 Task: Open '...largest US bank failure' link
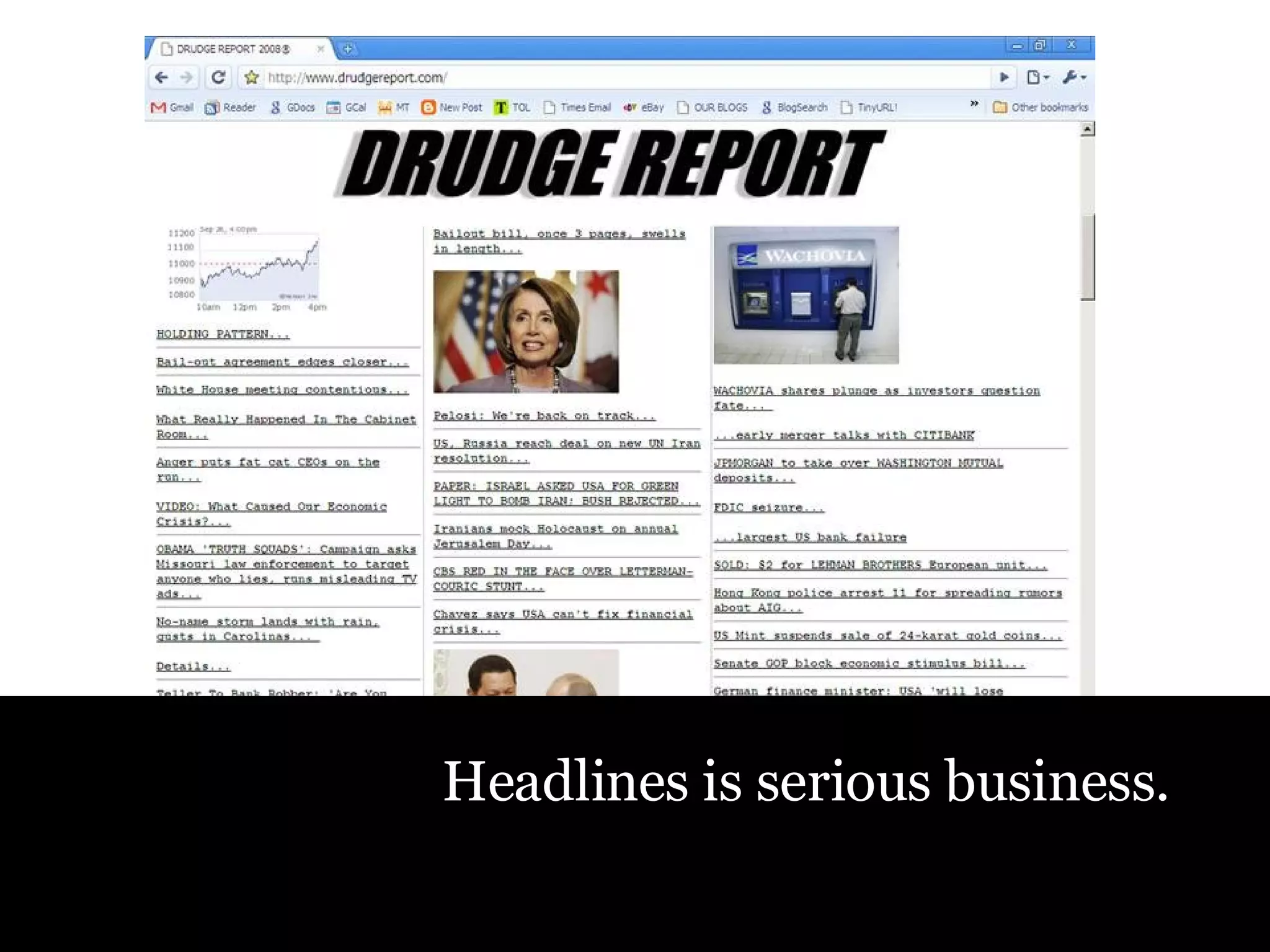(810, 537)
